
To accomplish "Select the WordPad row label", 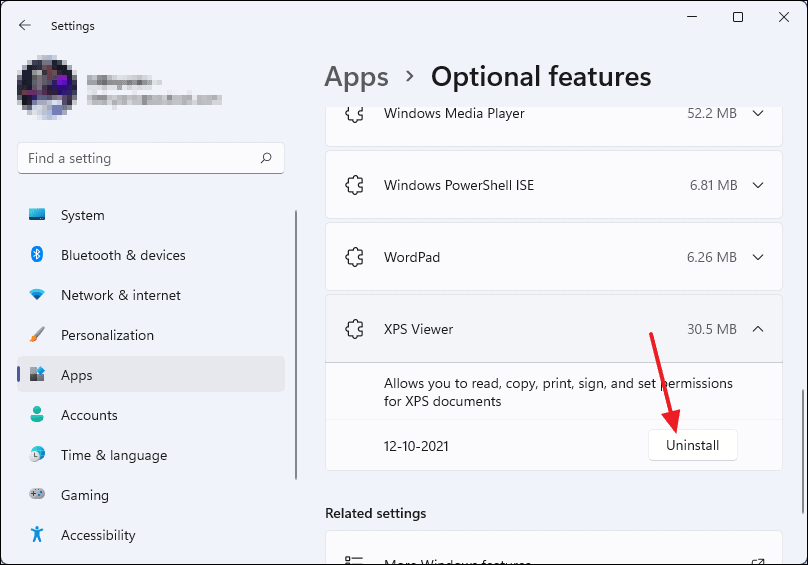I will tap(412, 257).
